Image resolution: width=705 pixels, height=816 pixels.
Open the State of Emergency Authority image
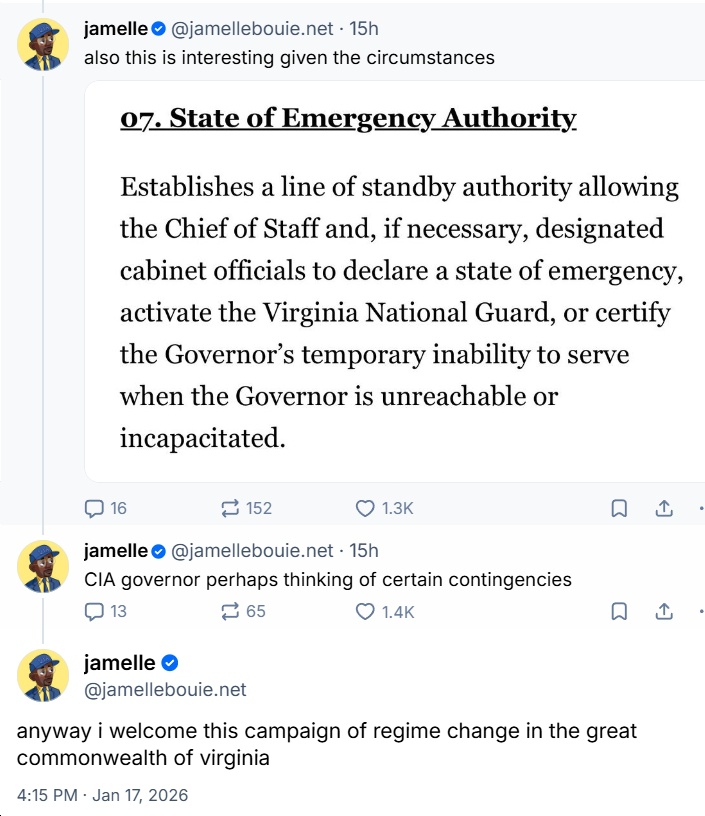tap(394, 282)
